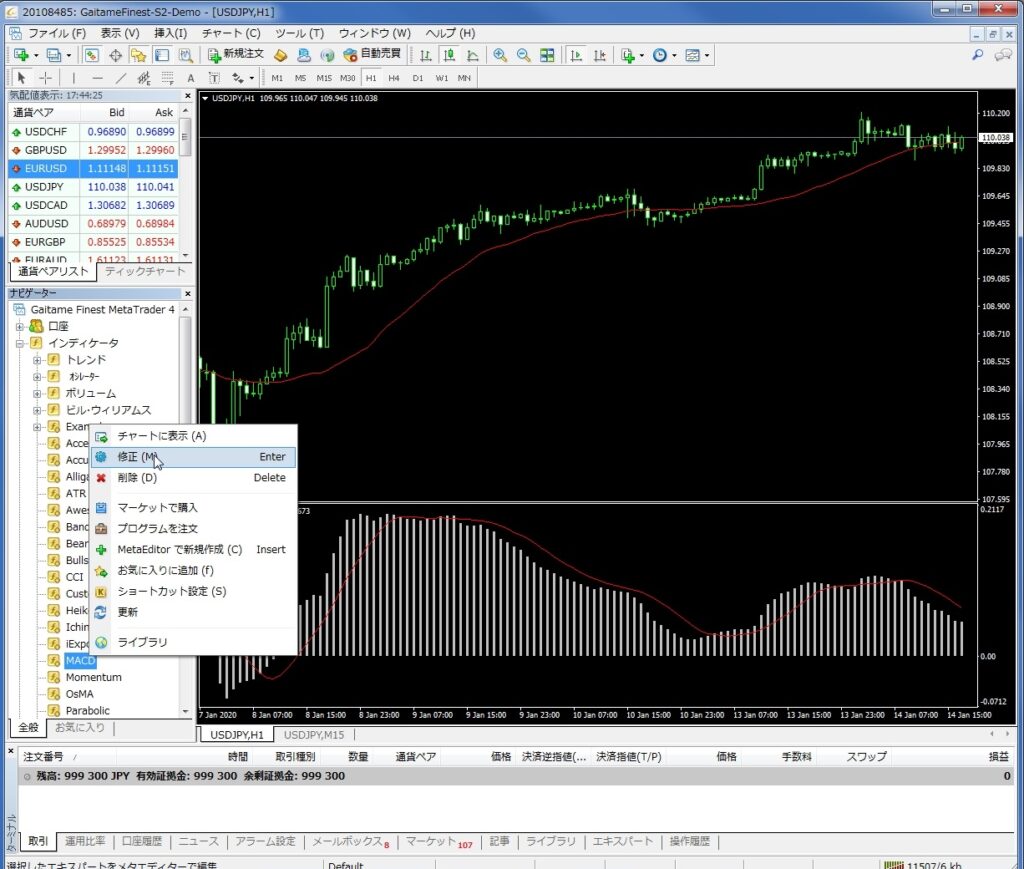1024x869 pixels.
Task: Click the search magnifier icon at top right
Action: point(978,55)
